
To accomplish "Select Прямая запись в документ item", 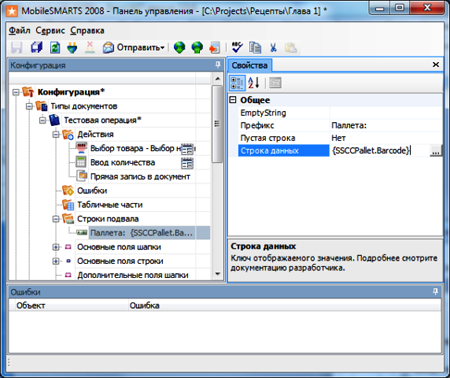I will (x=140, y=176).
